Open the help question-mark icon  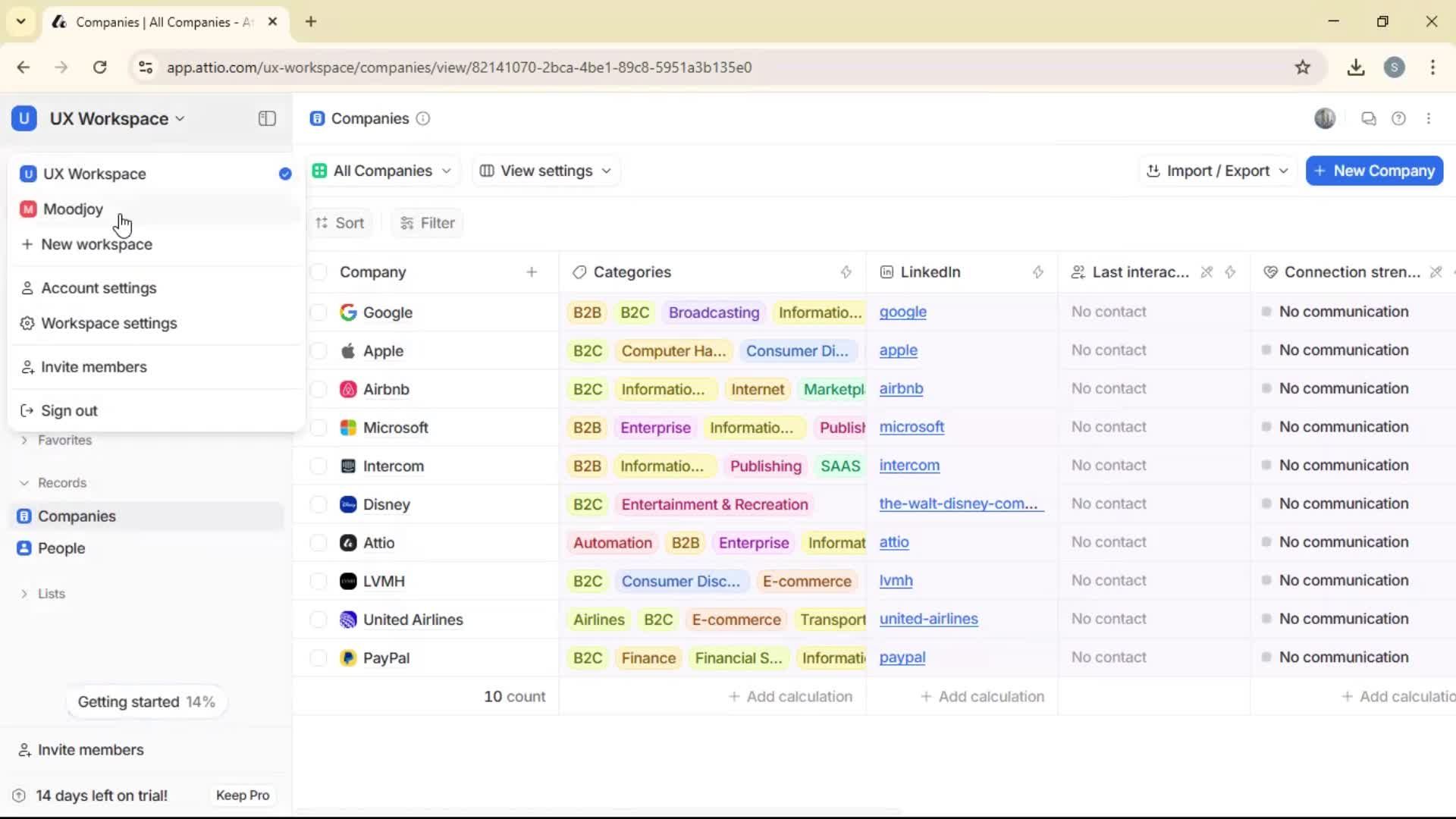tap(1398, 118)
